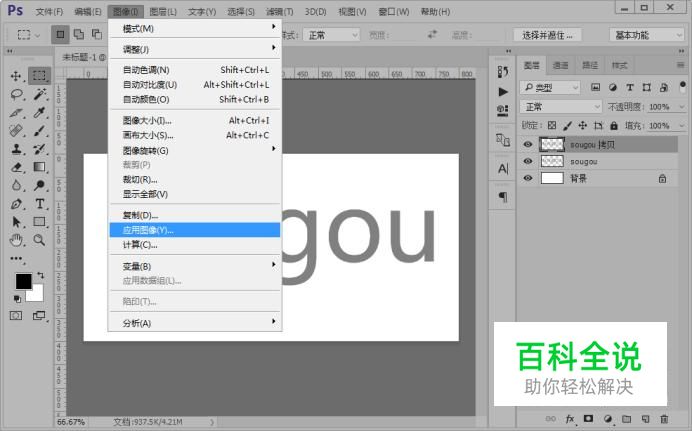Select the History Brush tool

[x=40, y=149]
